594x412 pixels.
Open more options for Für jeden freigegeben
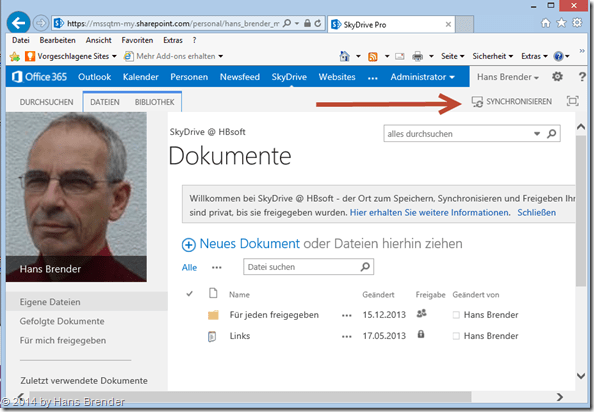point(346,315)
